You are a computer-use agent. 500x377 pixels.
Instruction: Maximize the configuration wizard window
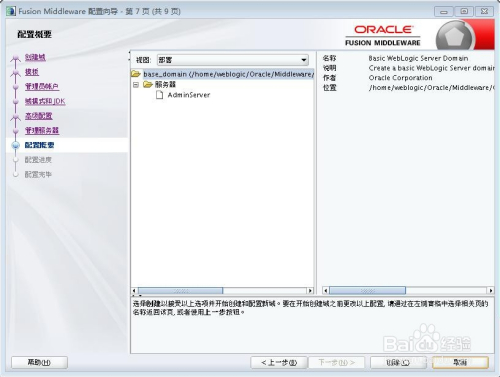point(464,11)
